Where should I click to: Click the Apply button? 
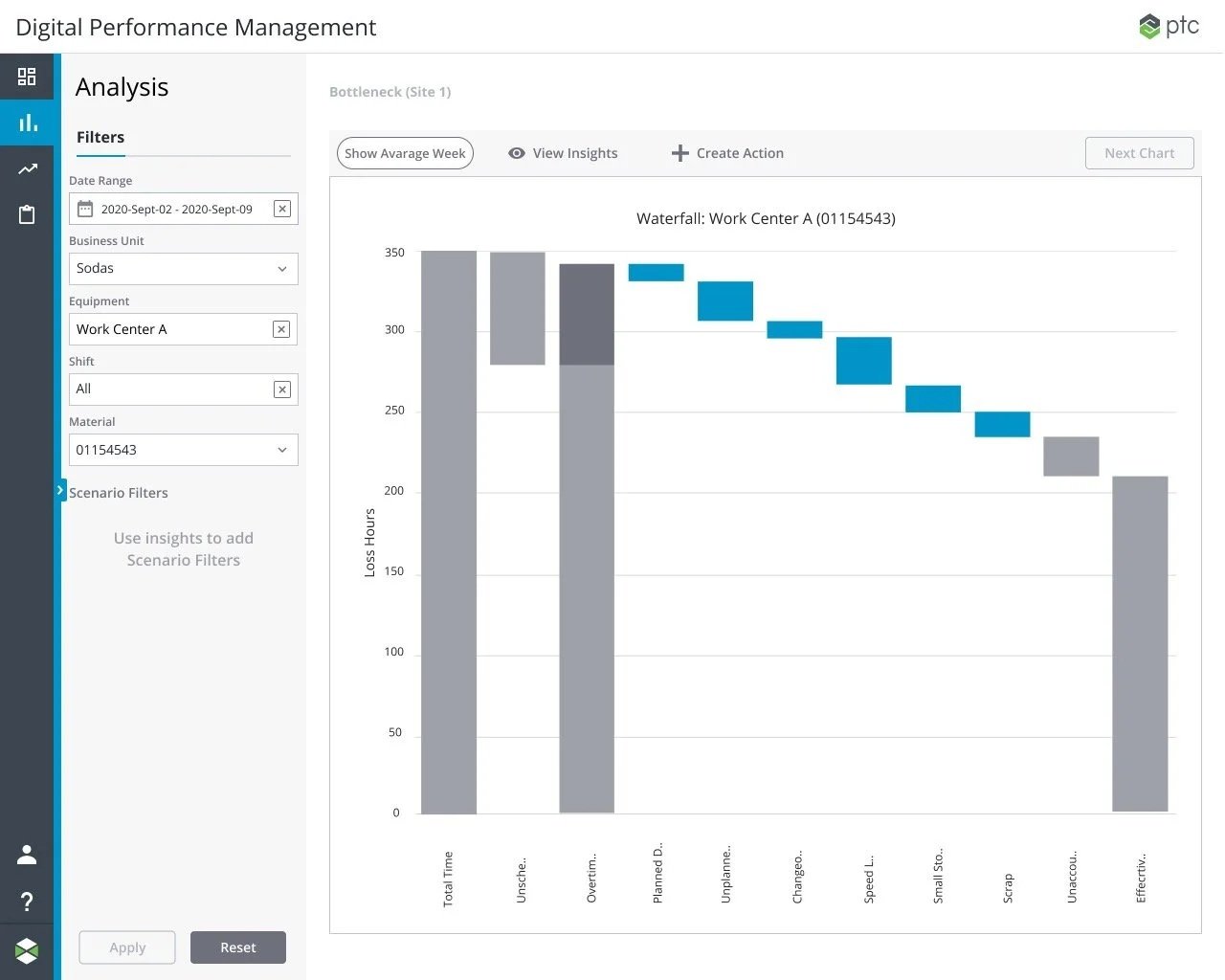click(x=127, y=947)
